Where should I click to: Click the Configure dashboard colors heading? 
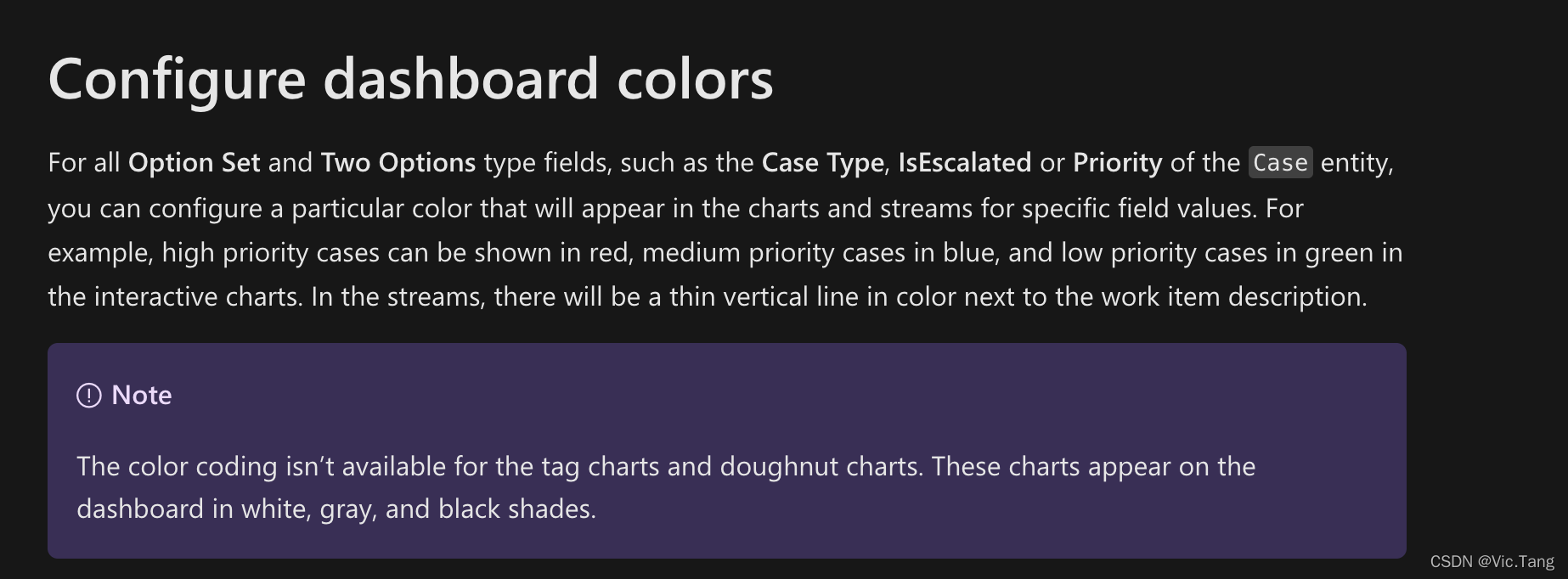click(x=410, y=78)
